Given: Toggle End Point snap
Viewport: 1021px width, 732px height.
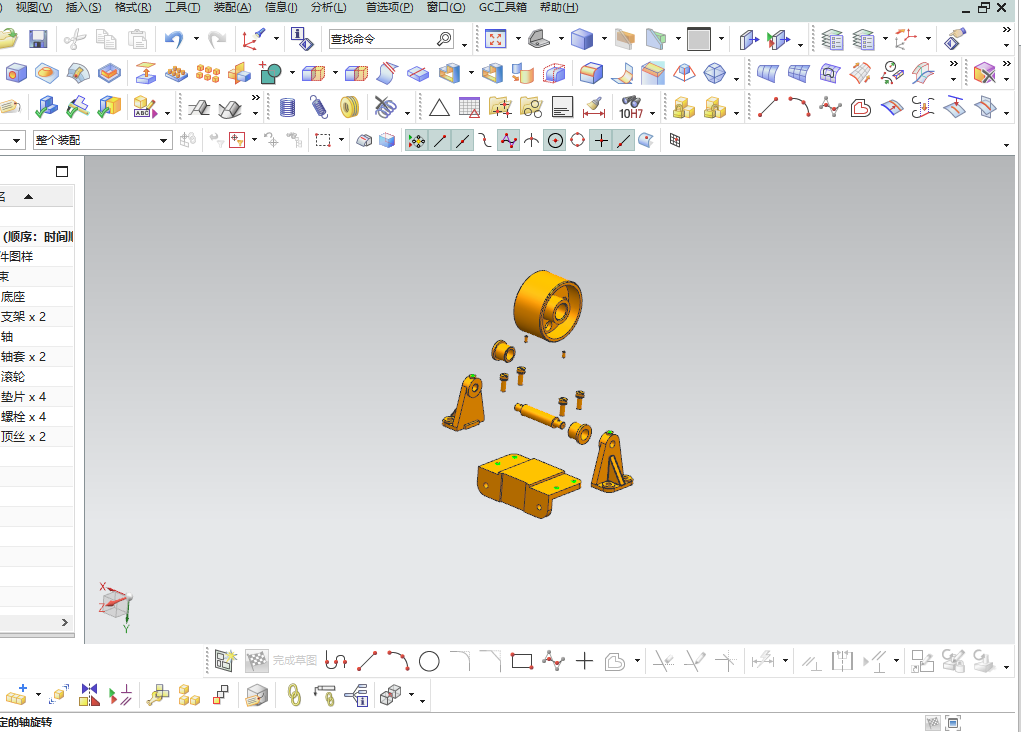Looking at the screenshot, I should tap(440, 140).
